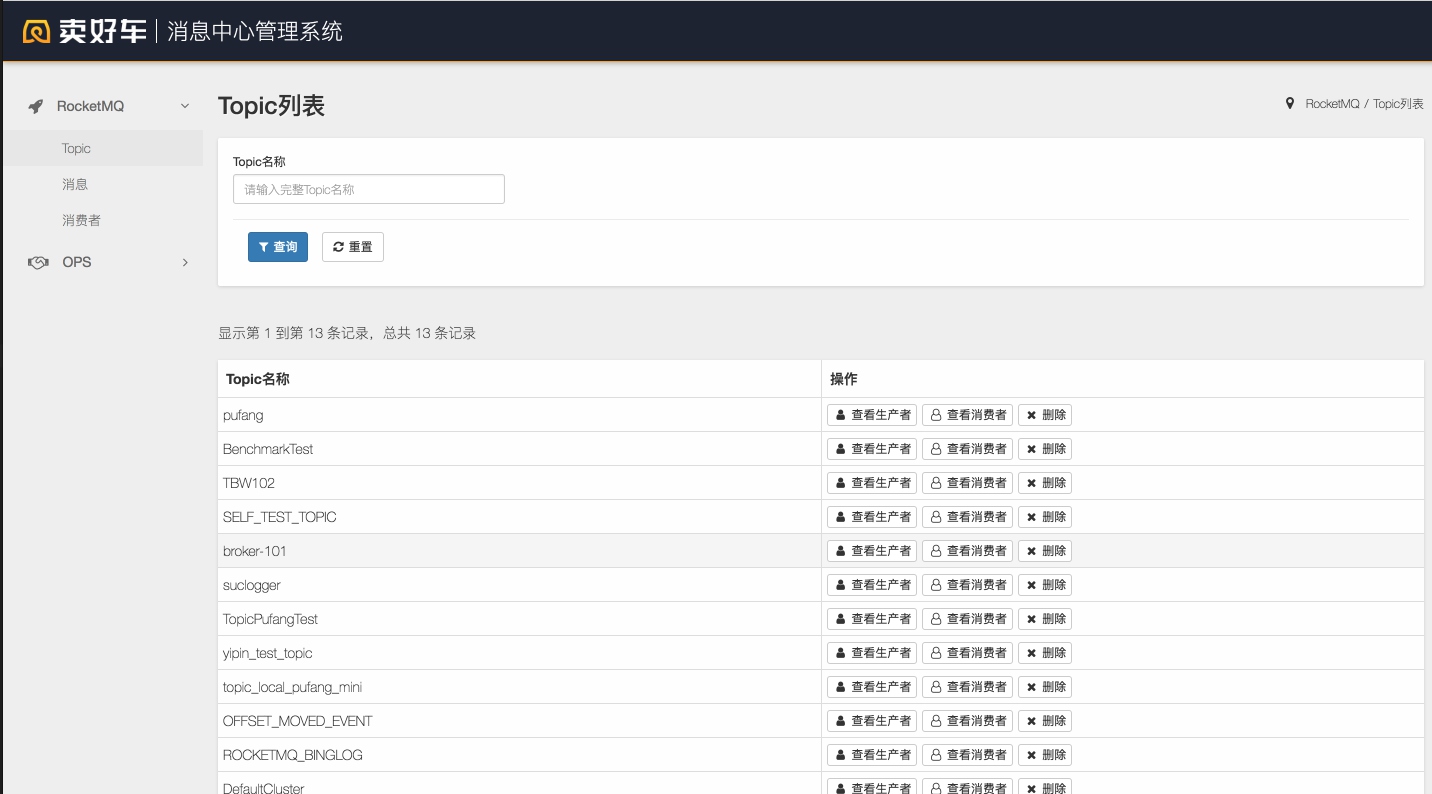
Task: Click the 消息中心管理系统 header title
Action: point(255,31)
